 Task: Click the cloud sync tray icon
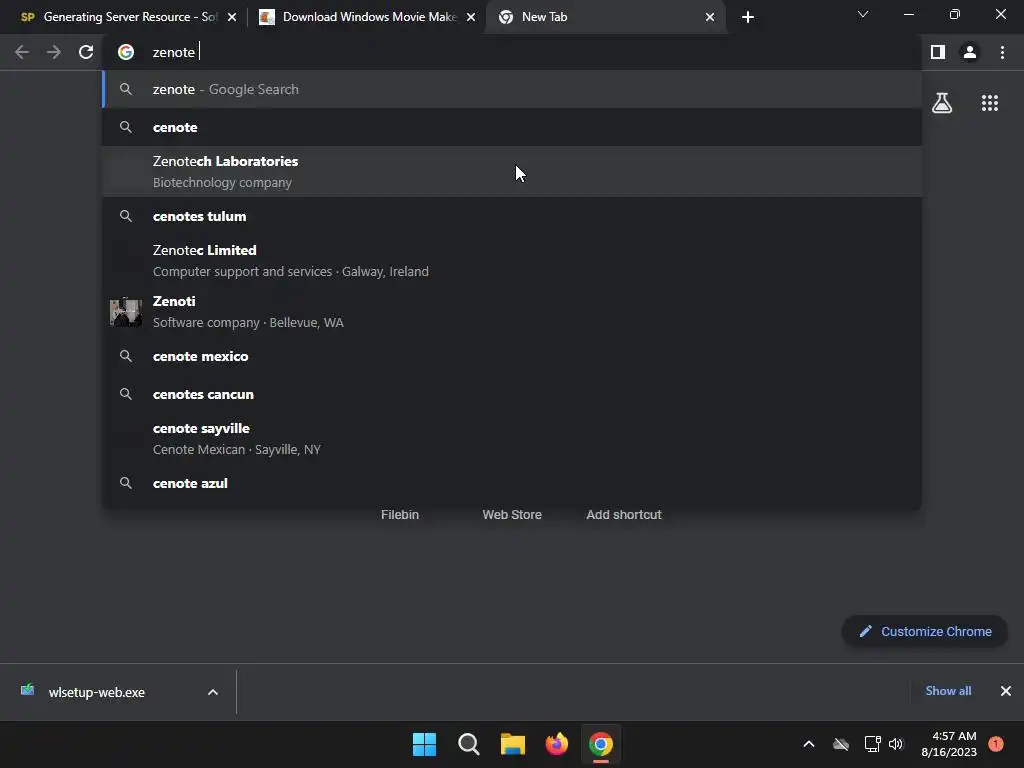click(x=841, y=744)
